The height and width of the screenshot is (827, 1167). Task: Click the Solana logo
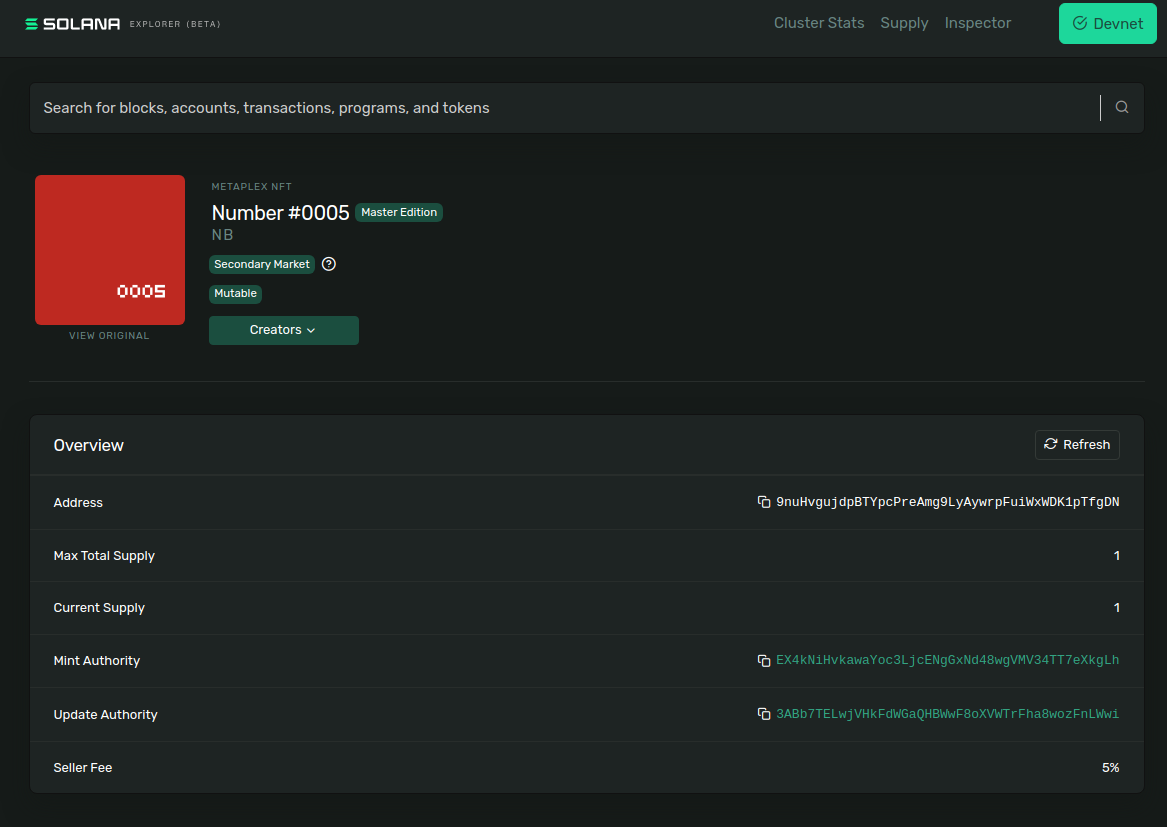(72, 24)
